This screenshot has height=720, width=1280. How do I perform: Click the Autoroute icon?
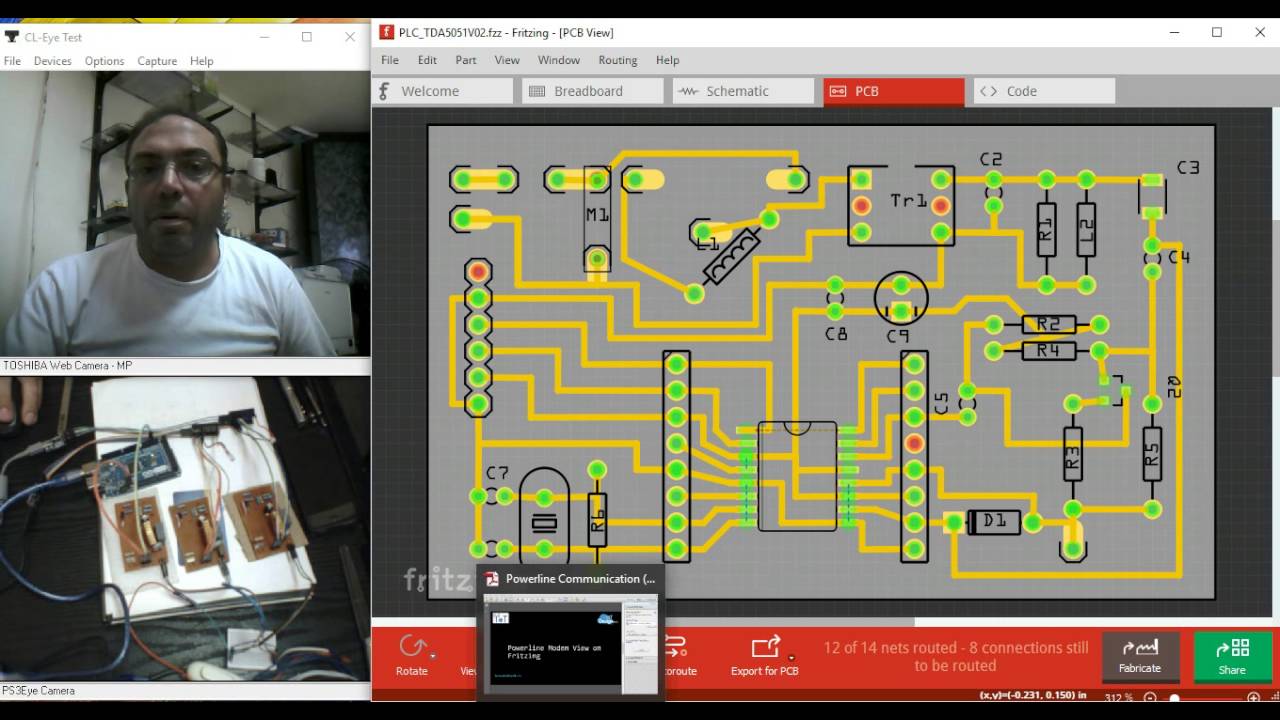coord(678,647)
